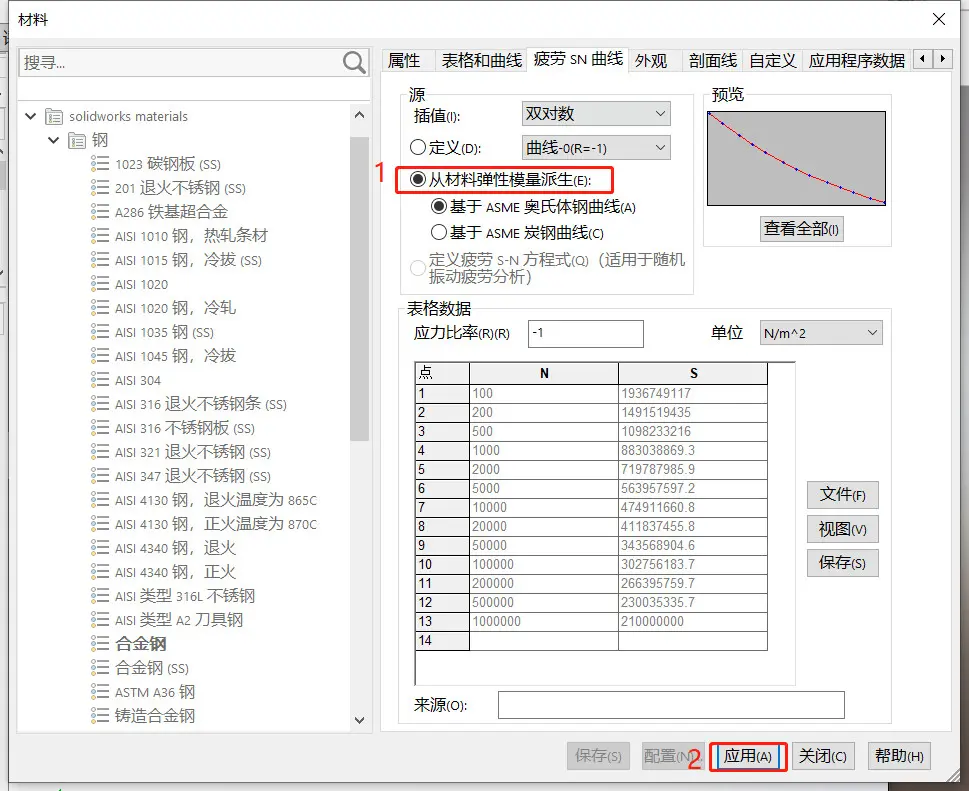The image size is (969, 791).
Task: Click the N column header
Action: point(544,373)
